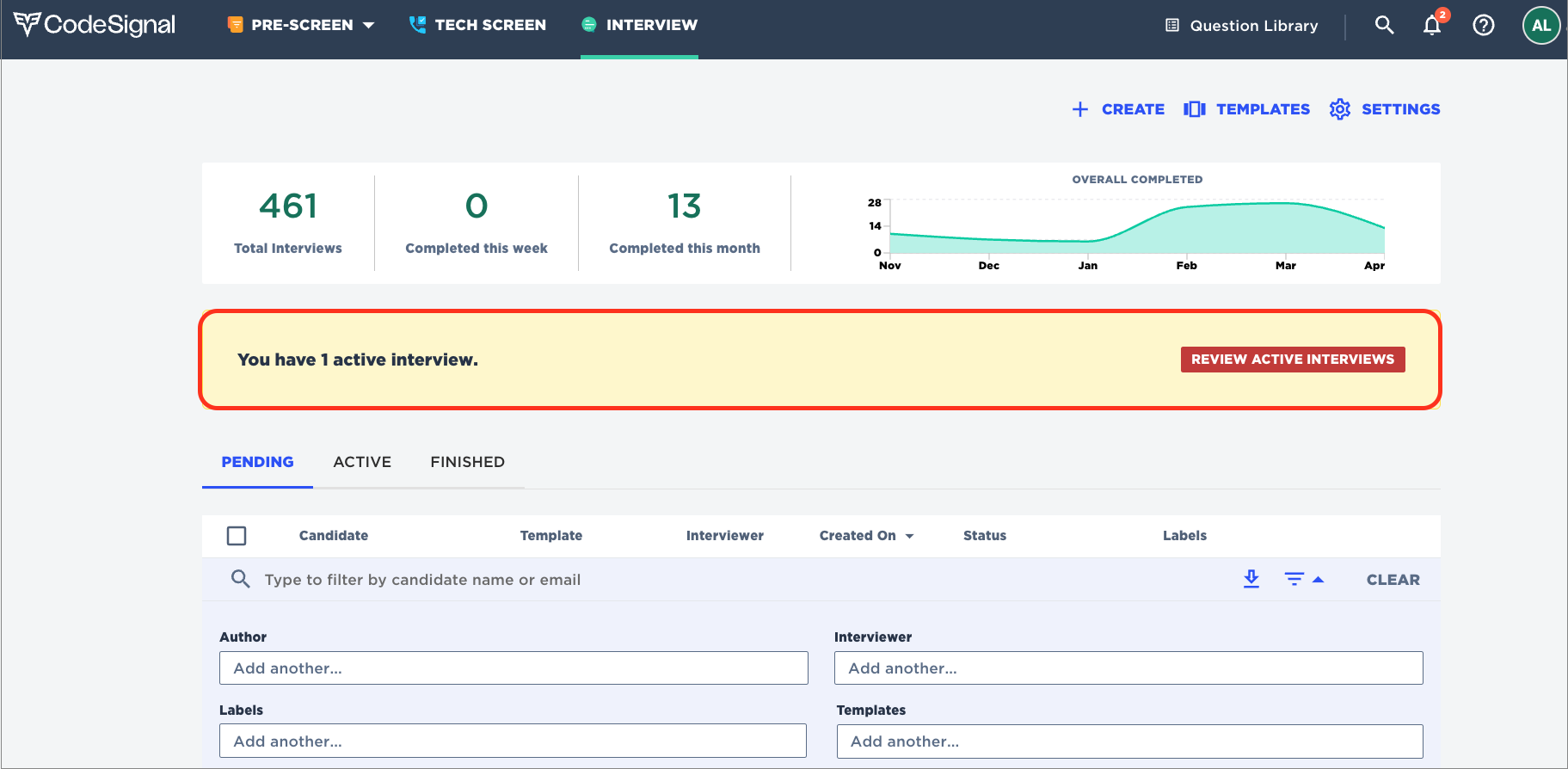Viewport: 1568px width, 769px height.
Task: Open the CodeSignal logo home link
Action: (x=95, y=25)
